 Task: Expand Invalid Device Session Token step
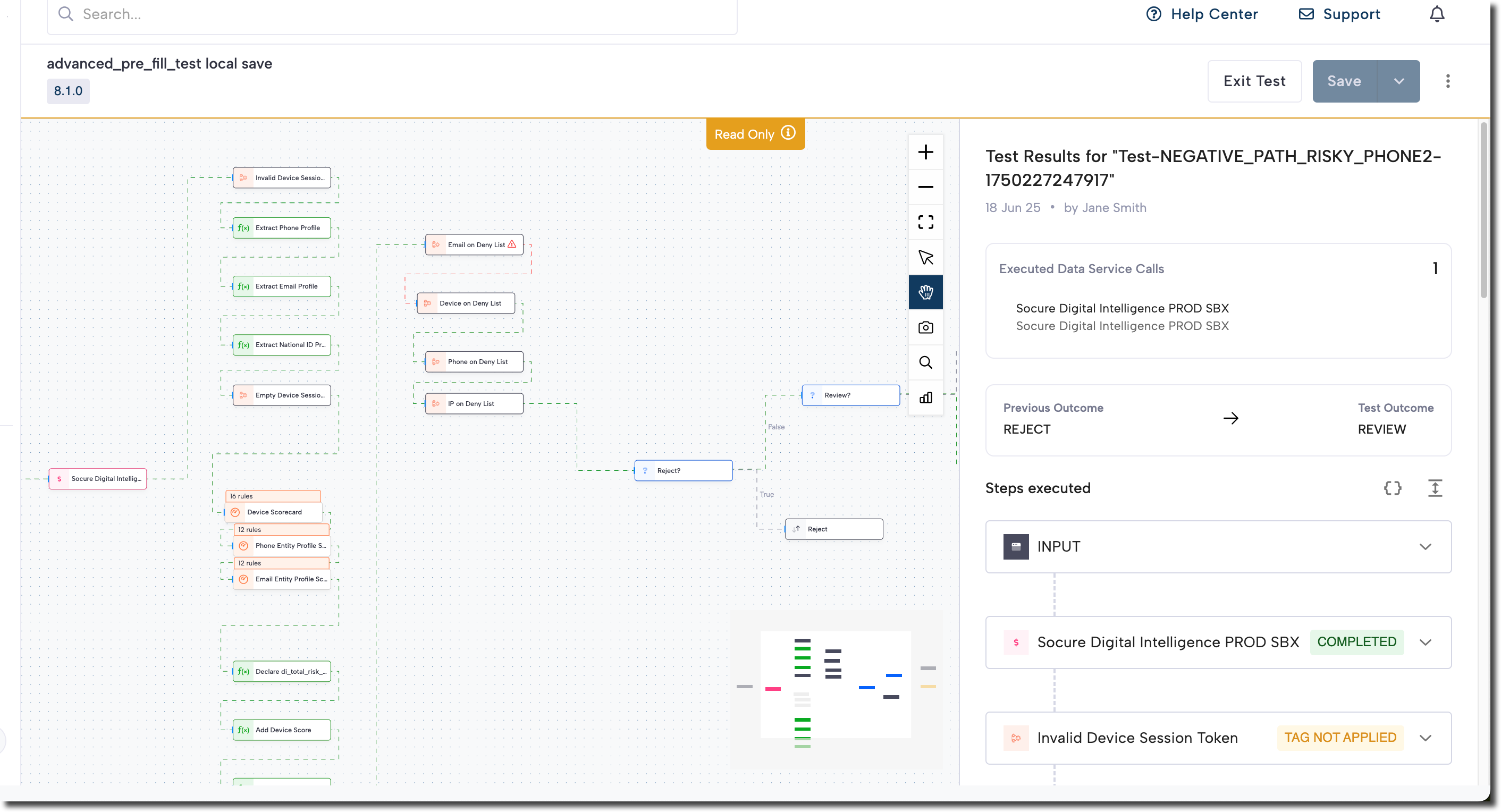(x=1424, y=738)
